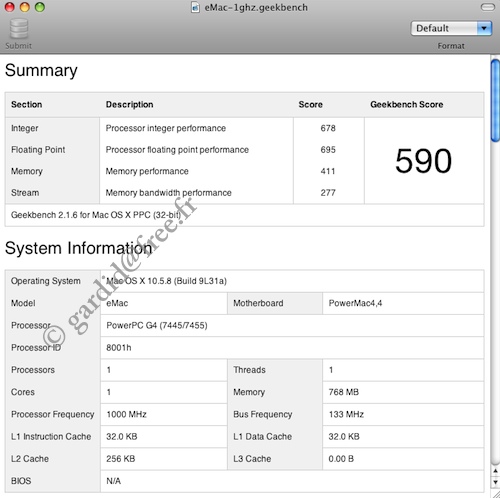Click the Operating System value Mac OS X 10.5.8

(166, 281)
